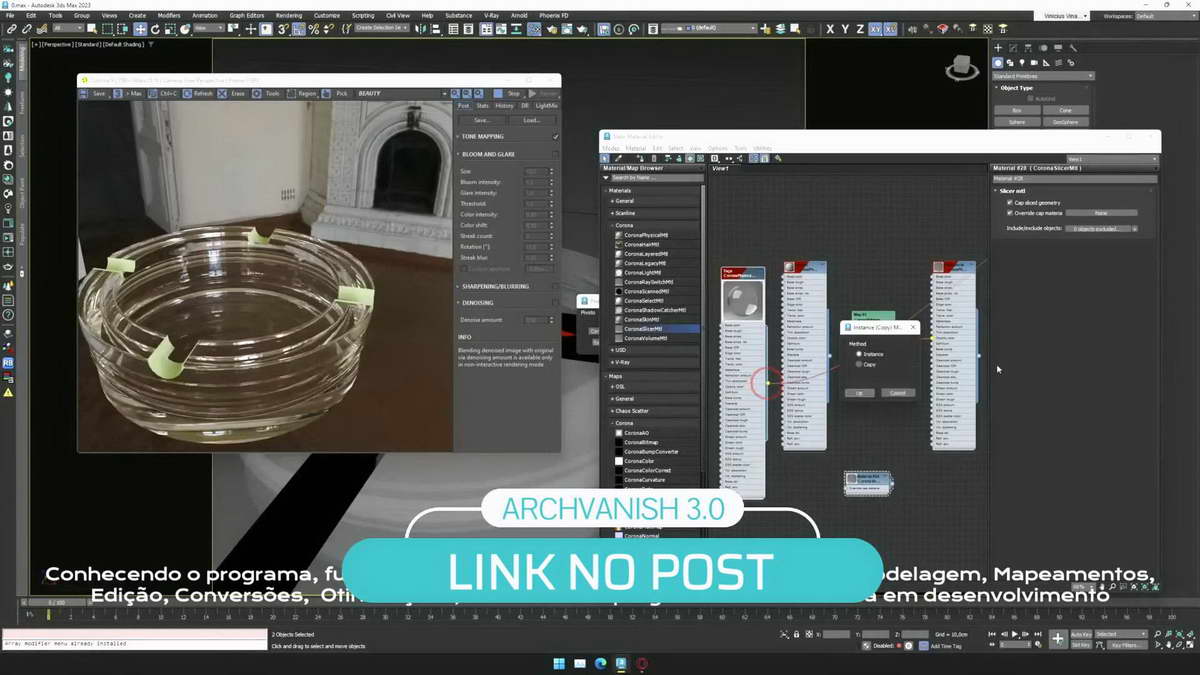Select the Copy radio option
The image size is (1200, 675).
coord(858,364)
